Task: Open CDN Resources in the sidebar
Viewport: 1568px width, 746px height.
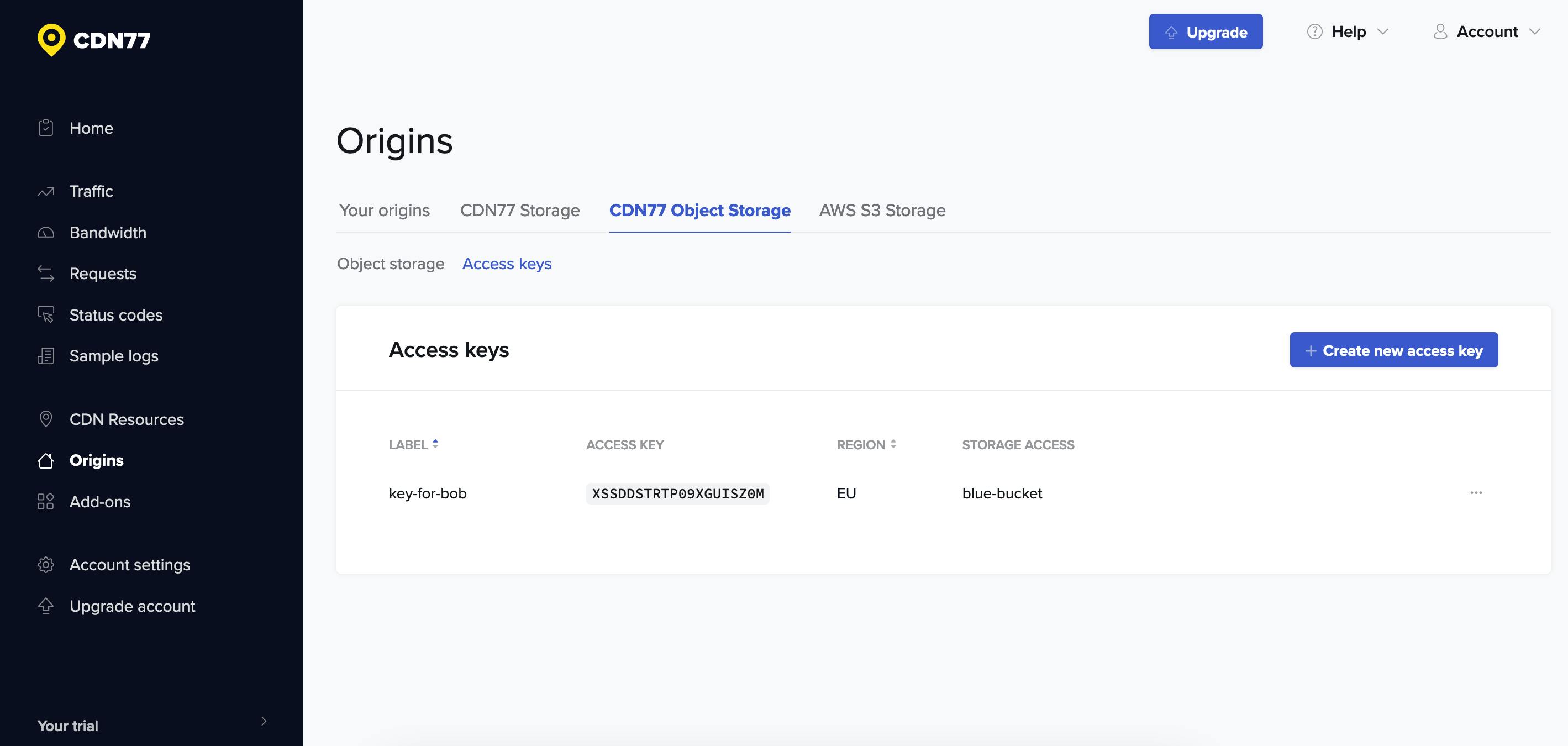Action: (127, 419)
